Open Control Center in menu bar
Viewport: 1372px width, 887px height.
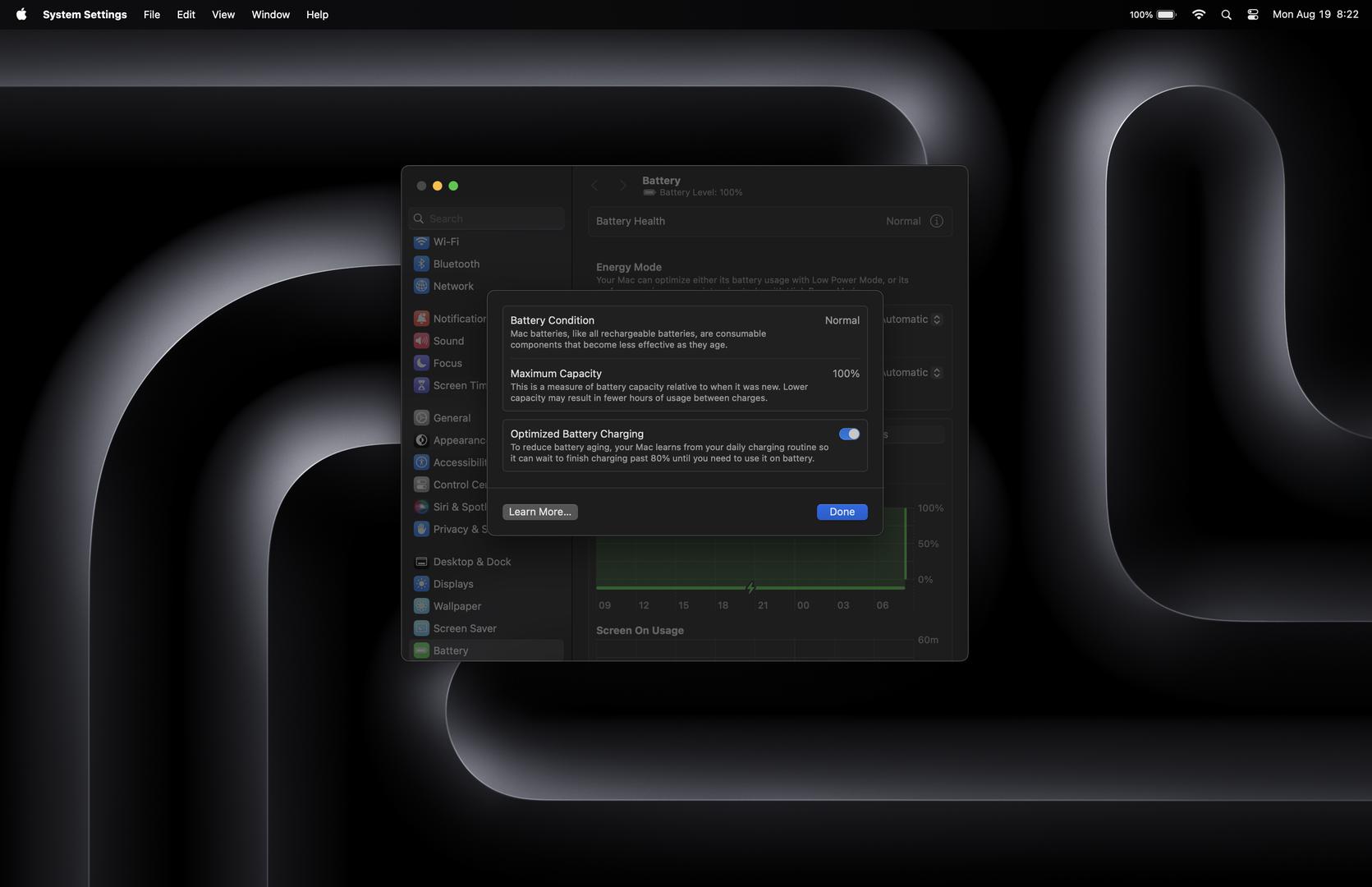(1252, 15)
